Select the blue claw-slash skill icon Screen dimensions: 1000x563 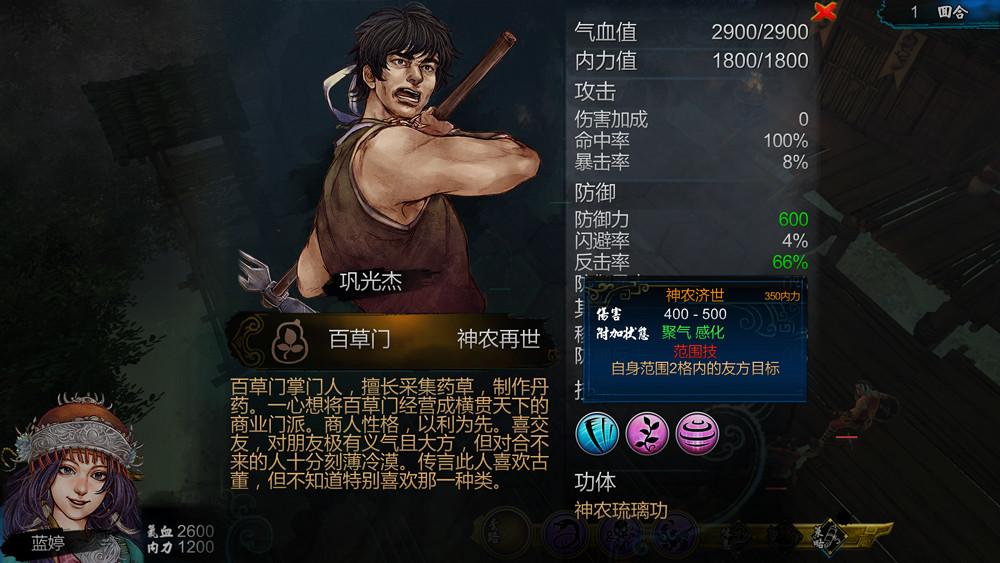(597, 434)
